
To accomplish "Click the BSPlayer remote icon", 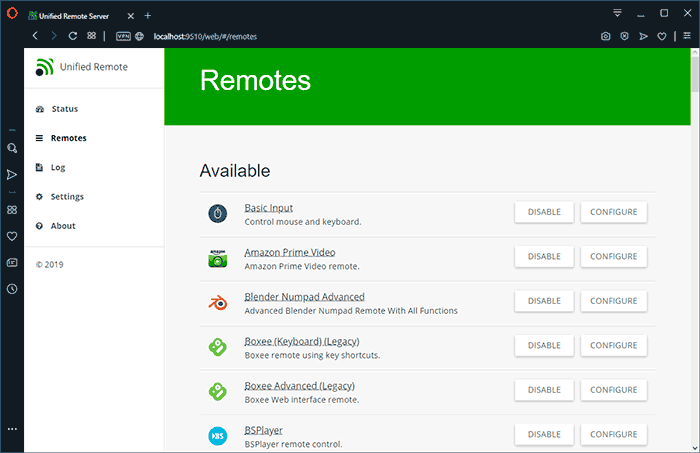I will (218, 435).
